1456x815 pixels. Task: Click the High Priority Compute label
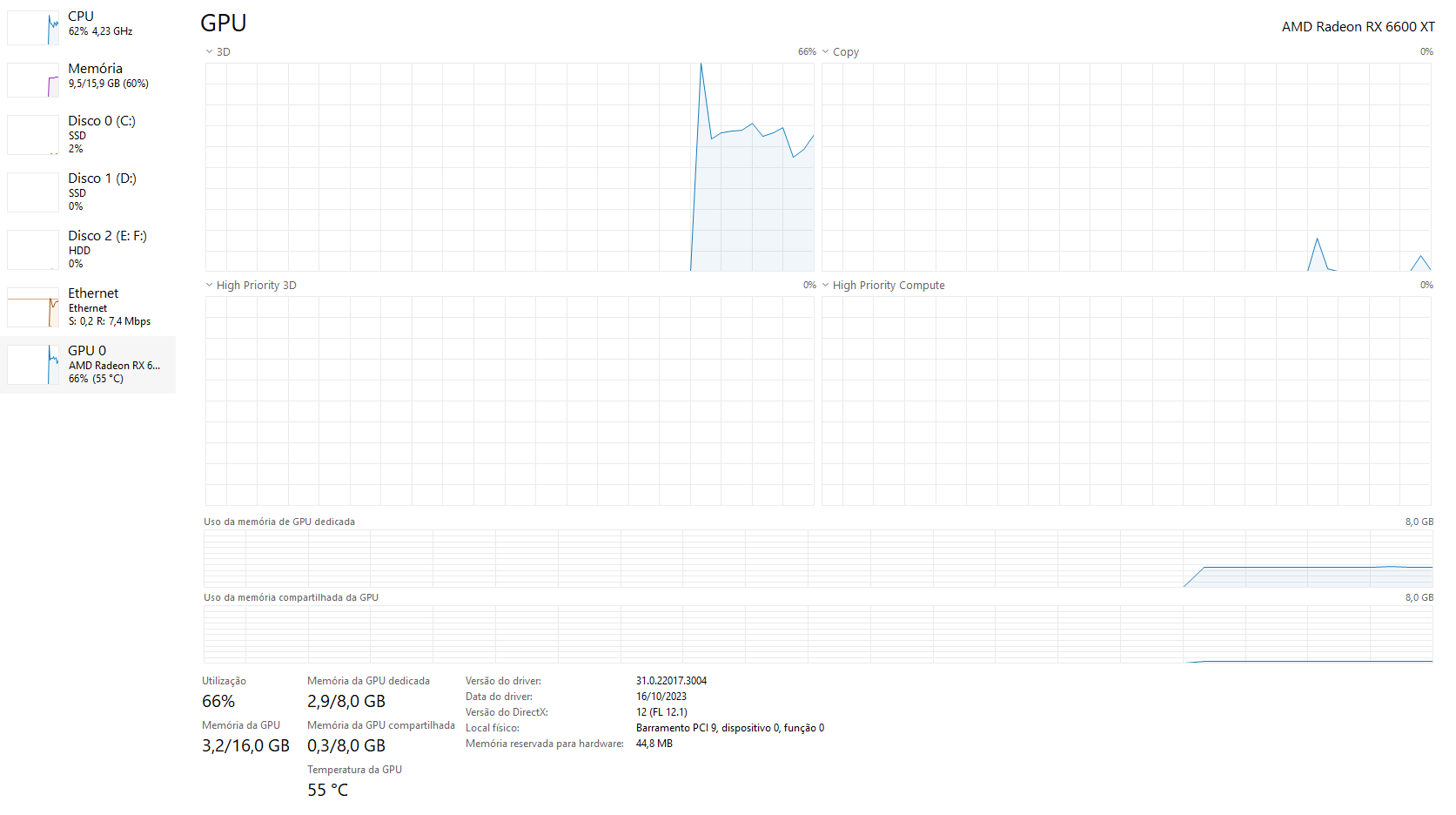pos(889,286)
